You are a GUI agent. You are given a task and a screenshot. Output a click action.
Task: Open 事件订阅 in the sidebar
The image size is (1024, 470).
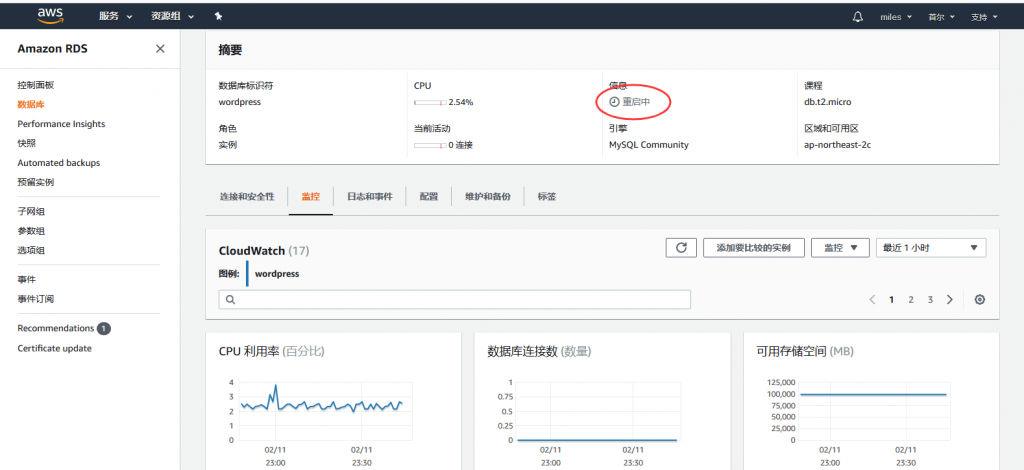click(36, 299)
